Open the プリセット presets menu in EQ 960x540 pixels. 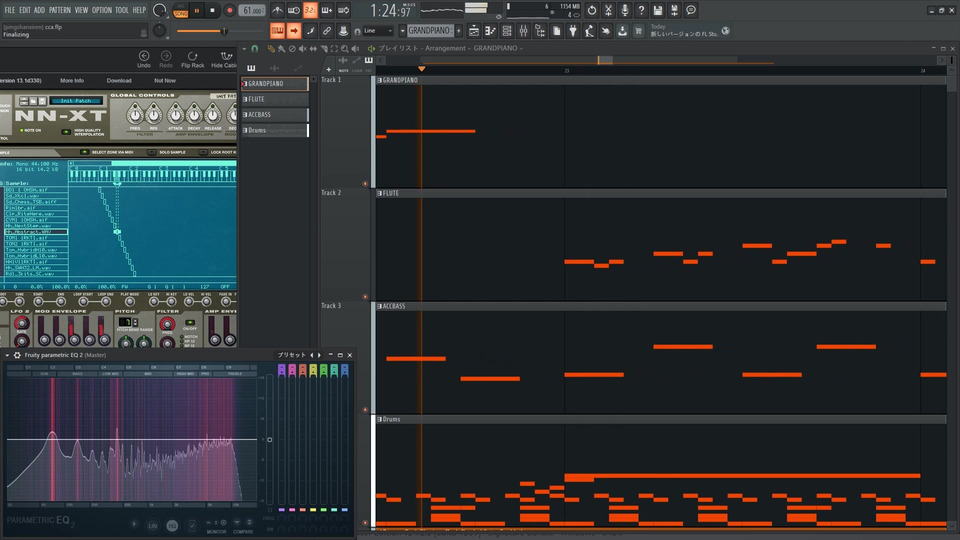click(291, 355)
